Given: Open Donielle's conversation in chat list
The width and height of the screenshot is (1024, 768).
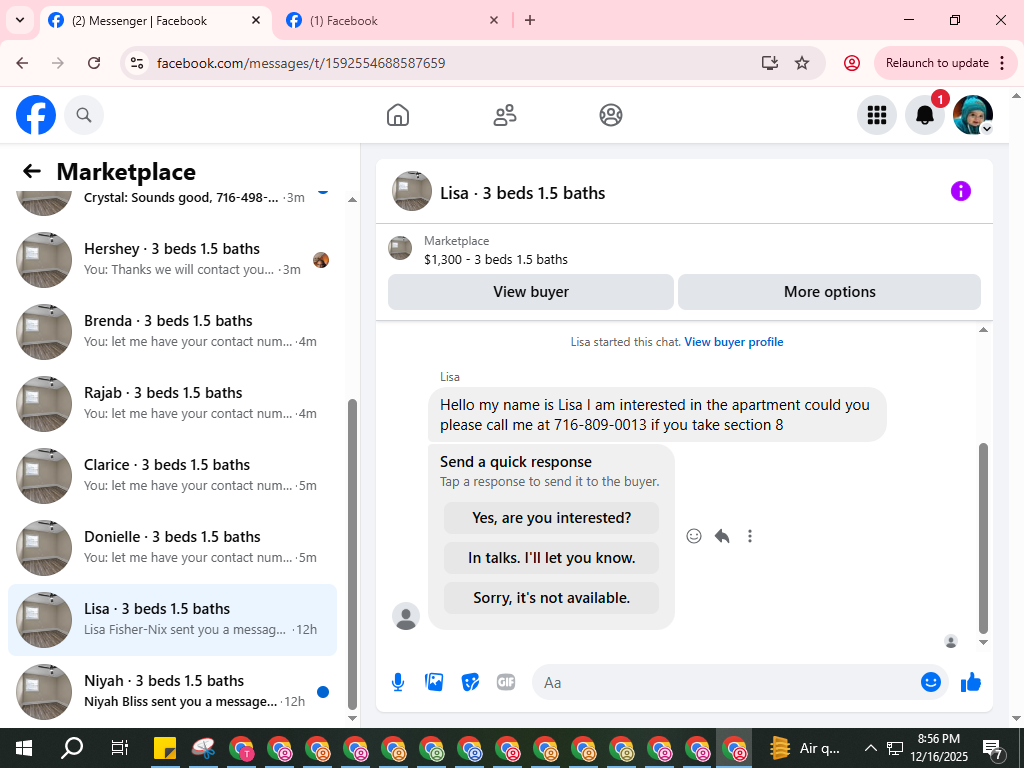Looking at the screenshot, I should pos(172,547).
